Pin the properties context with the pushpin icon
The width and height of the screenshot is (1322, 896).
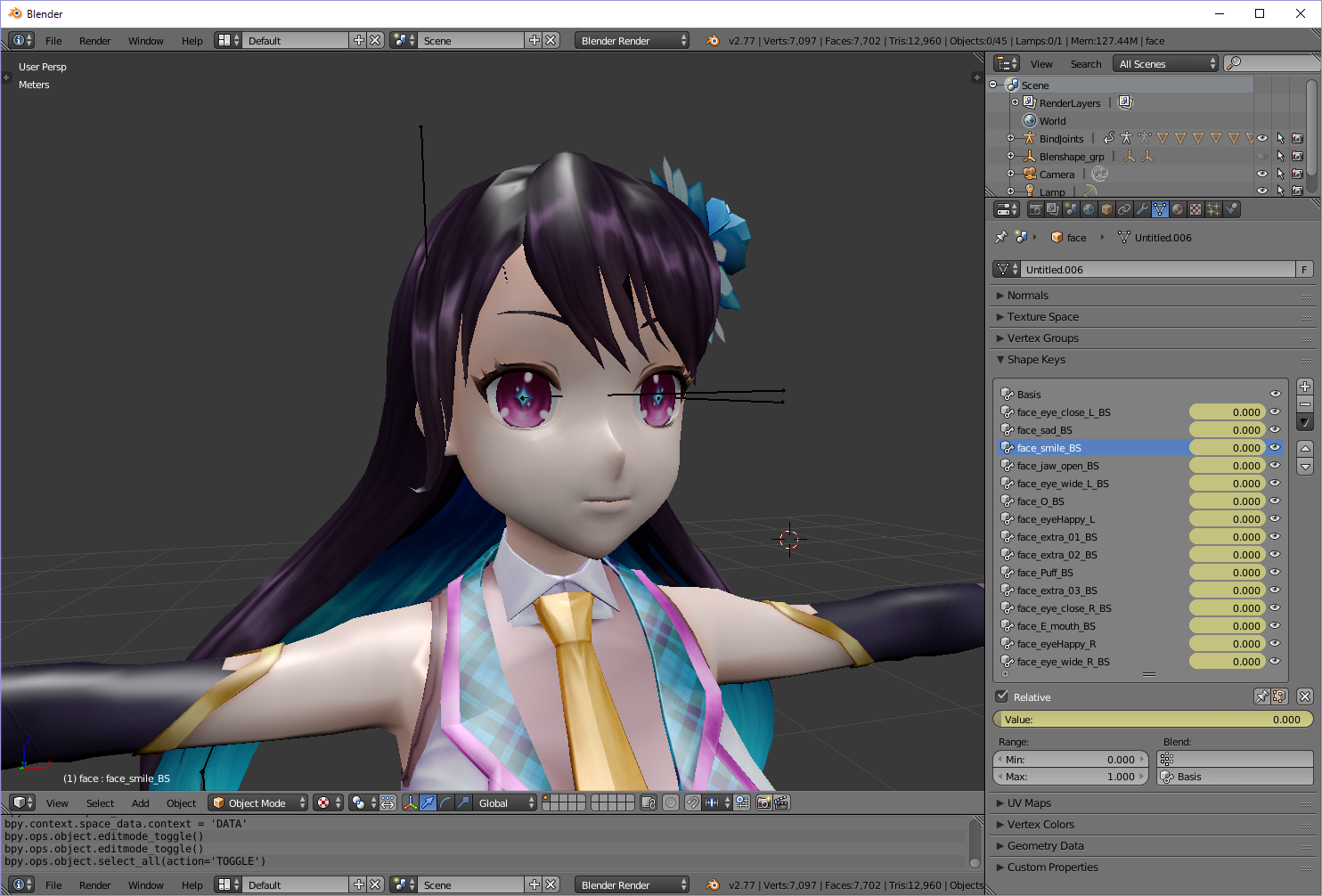[x=1001, y=237]
